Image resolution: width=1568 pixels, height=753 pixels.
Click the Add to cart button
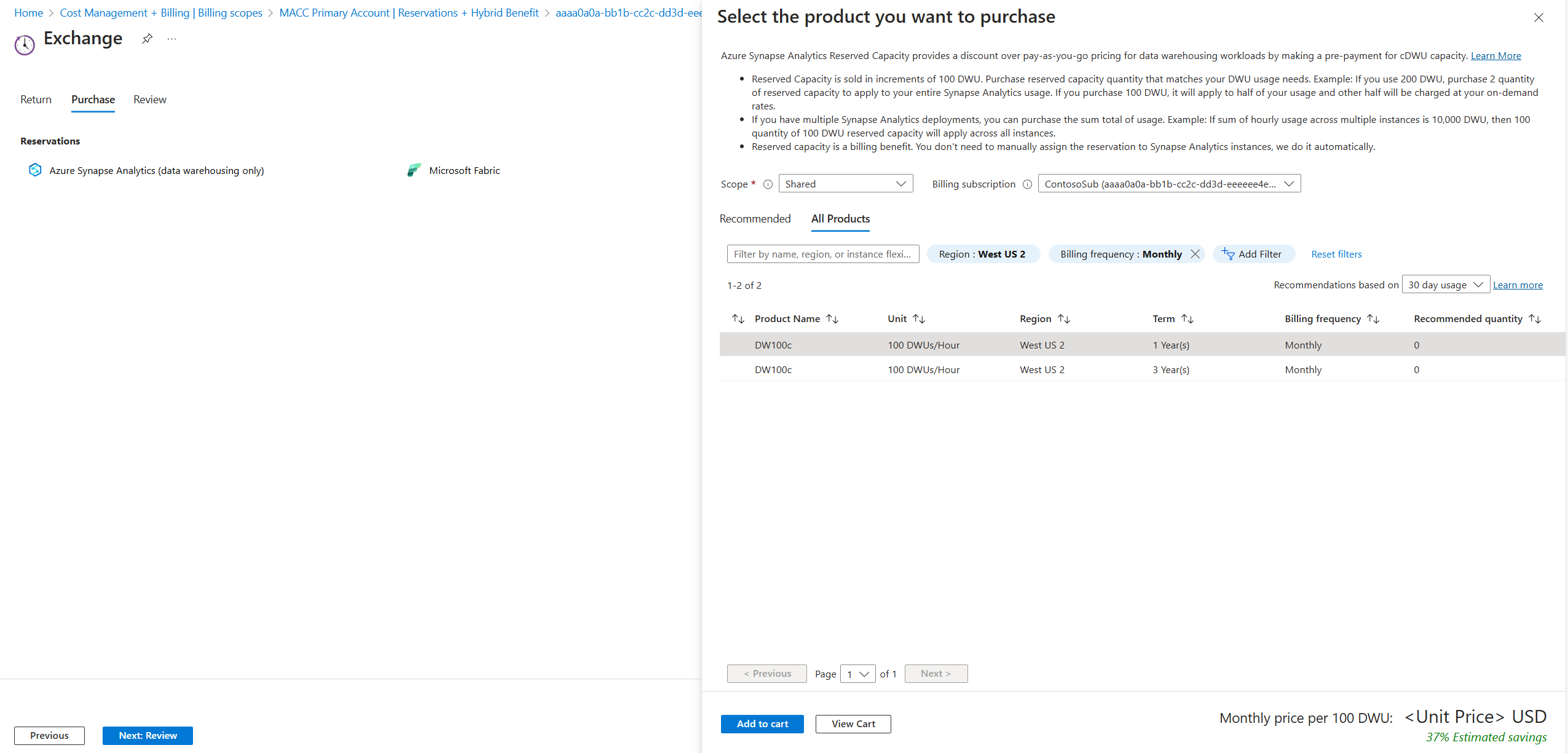click(x=762, y=723)
